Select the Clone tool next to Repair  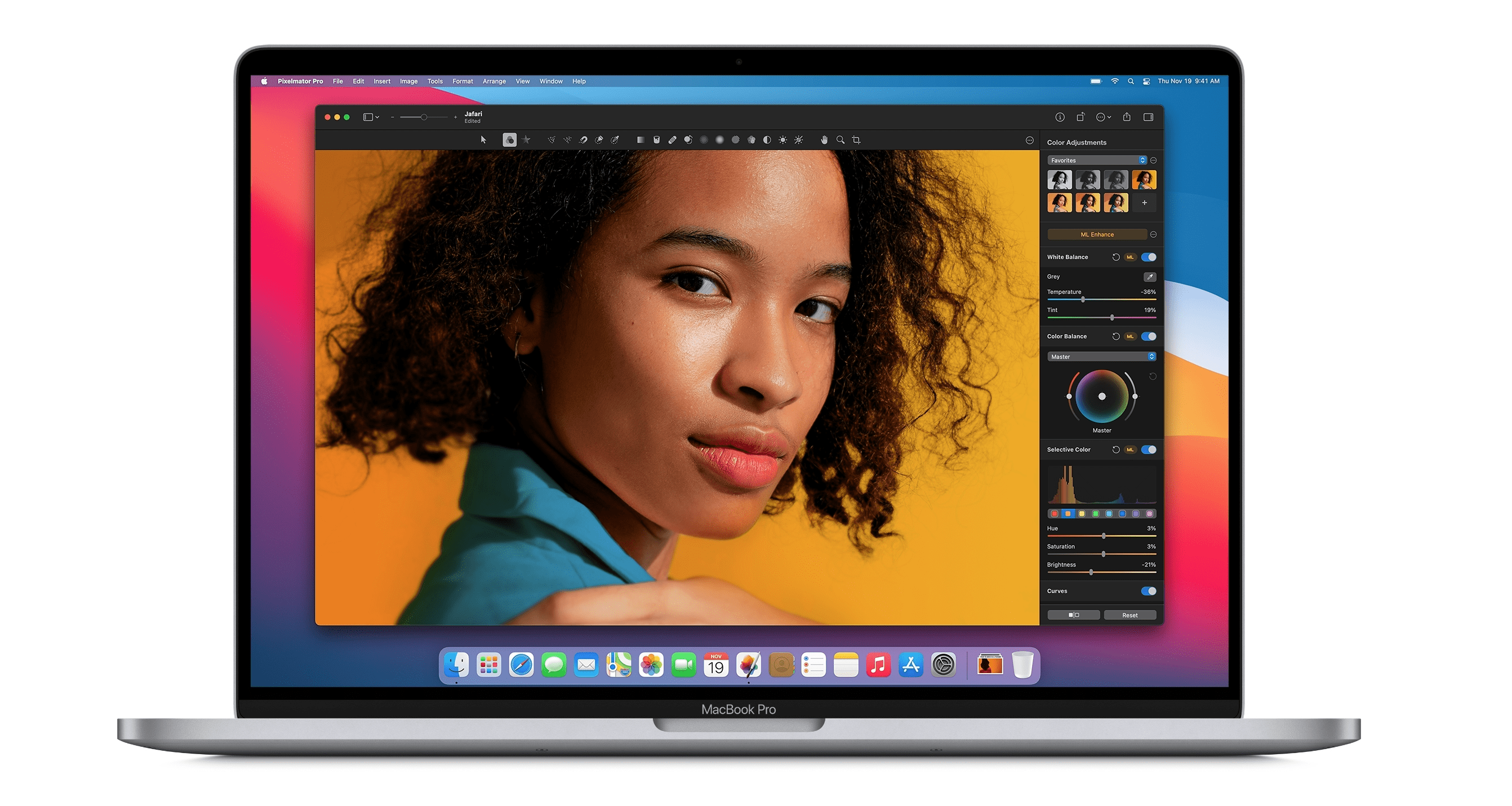[688, 140]
